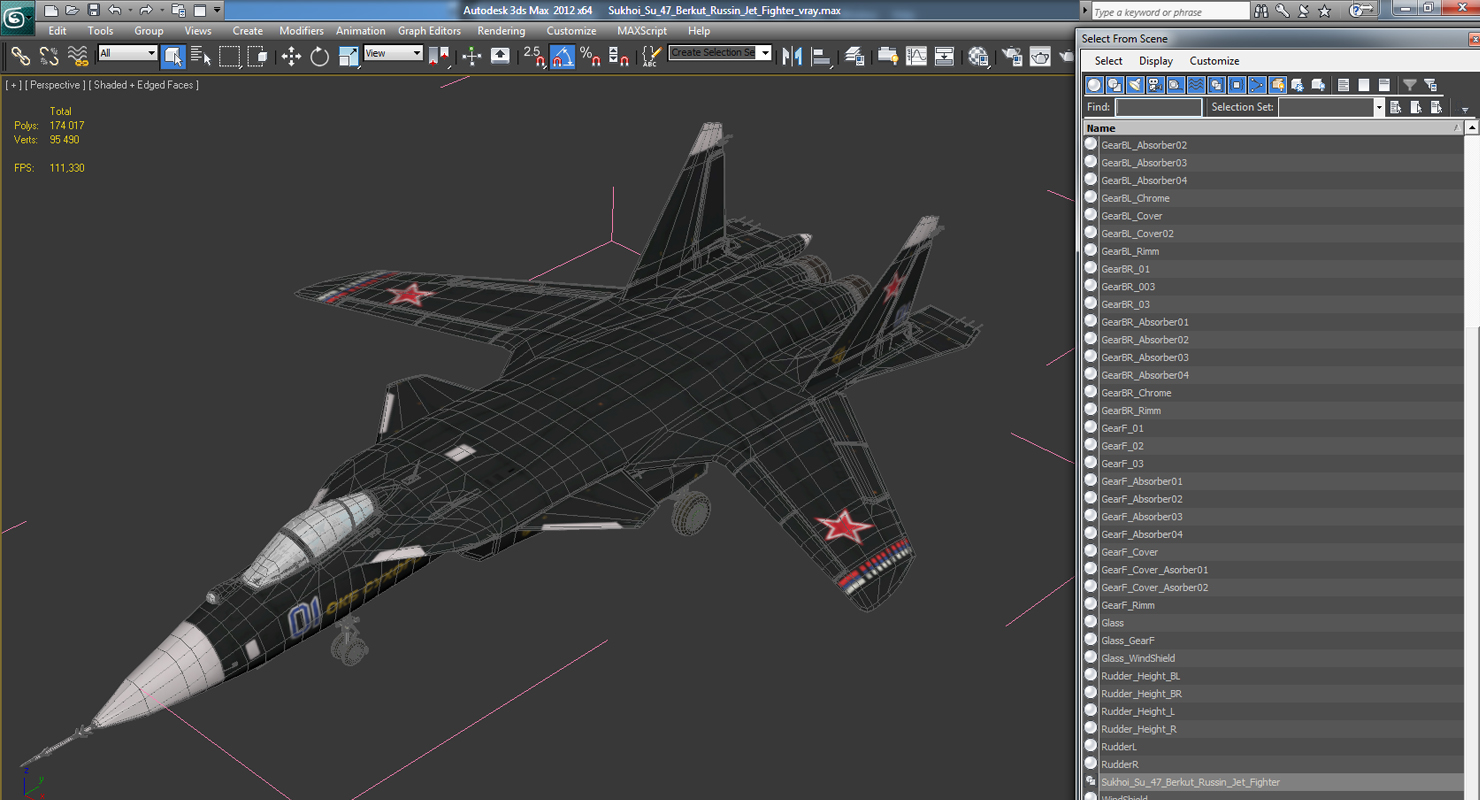1480x800 pixels.
Task: Click the Unlink Selection tool
Action: click(49, 56)
